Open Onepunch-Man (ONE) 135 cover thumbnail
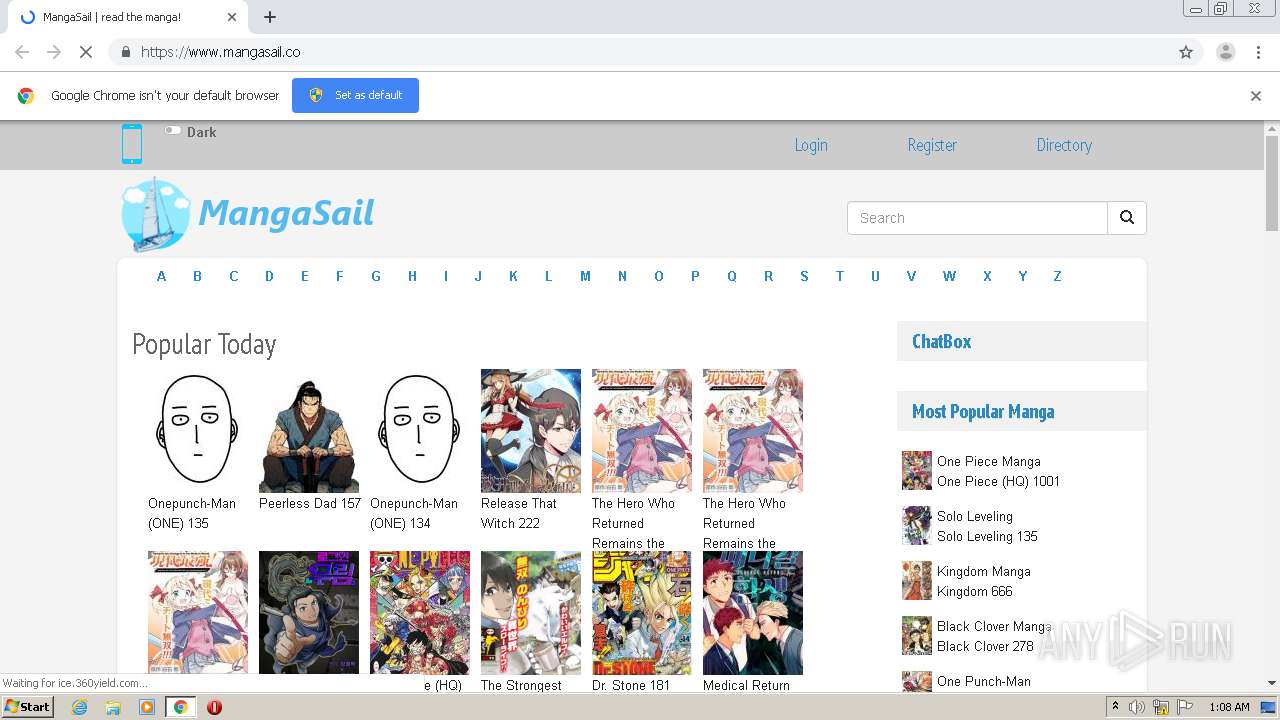 pos(198,430)
